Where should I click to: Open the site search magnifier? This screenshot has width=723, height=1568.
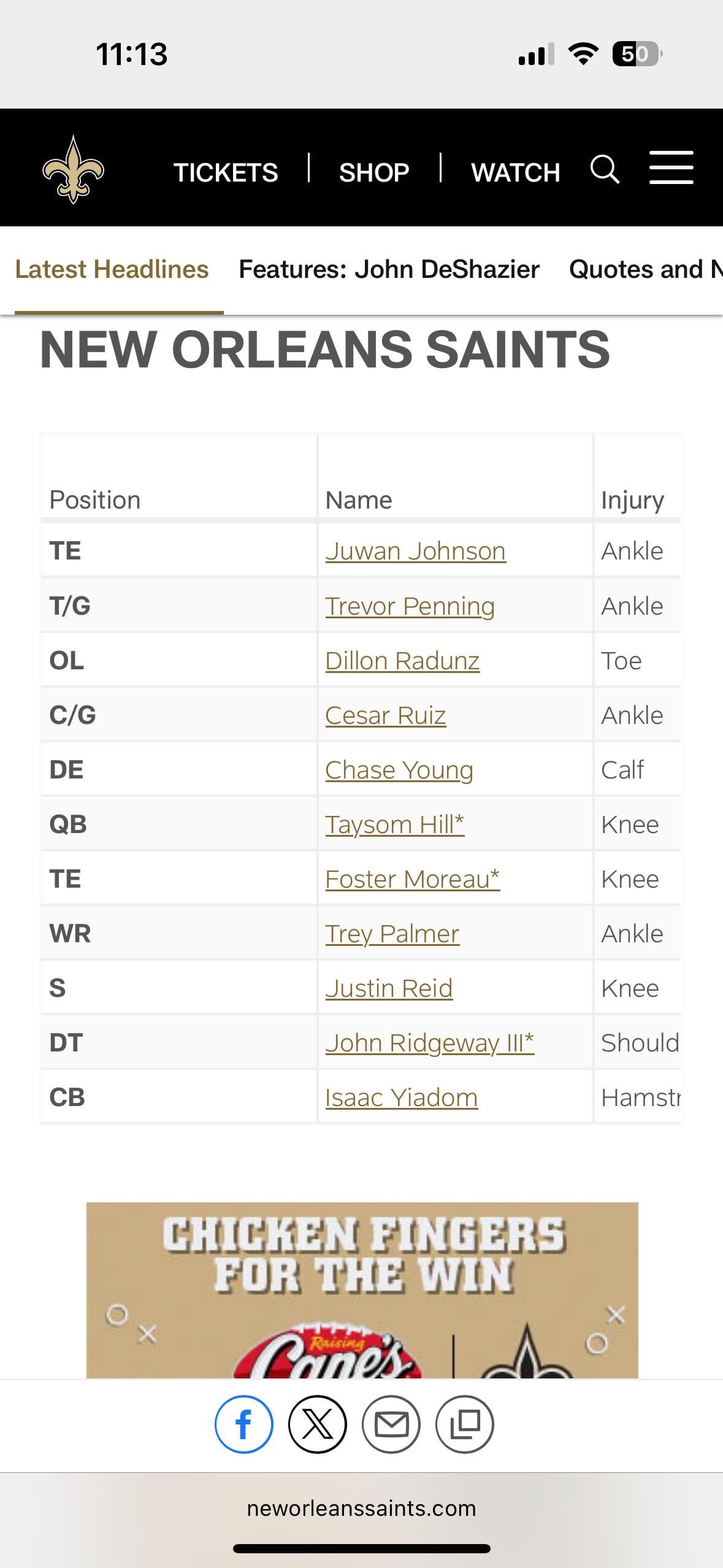point(605,169)
